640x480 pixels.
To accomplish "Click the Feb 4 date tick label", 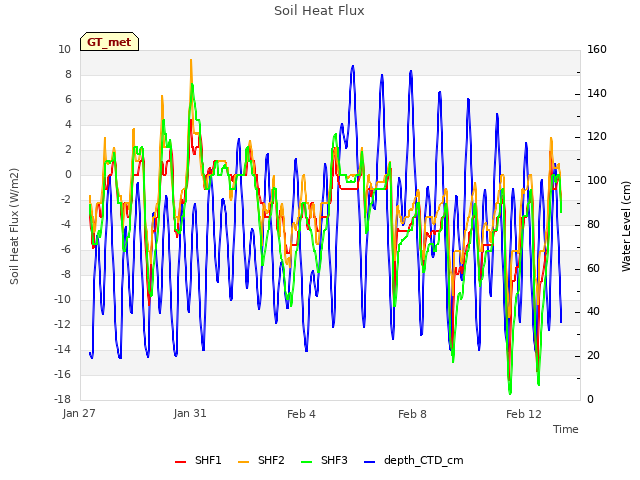I will pyautogui.click(x=301, y=414).
